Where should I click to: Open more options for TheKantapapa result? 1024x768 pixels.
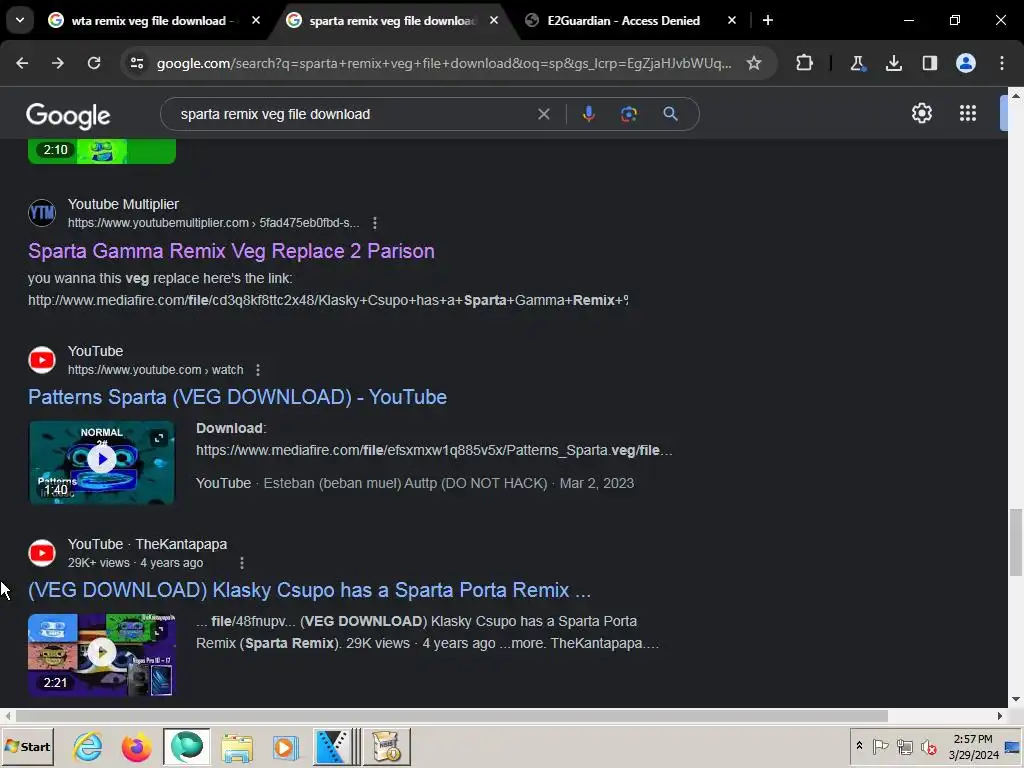click(x=242, y=563)
